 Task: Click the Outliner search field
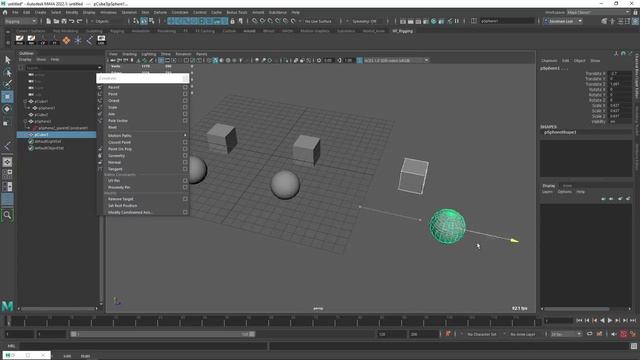coord(61,68)
